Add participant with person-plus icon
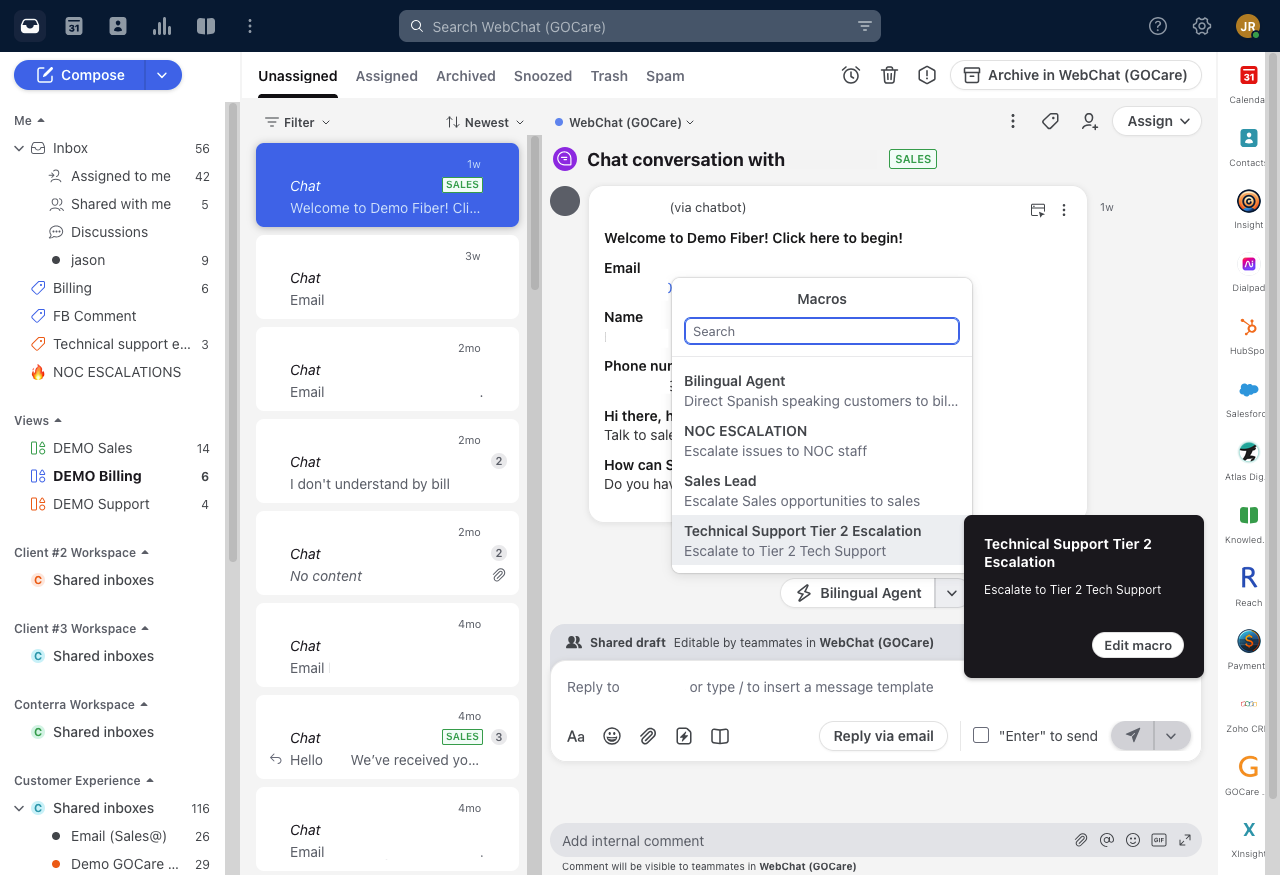 click(1089, 121)
